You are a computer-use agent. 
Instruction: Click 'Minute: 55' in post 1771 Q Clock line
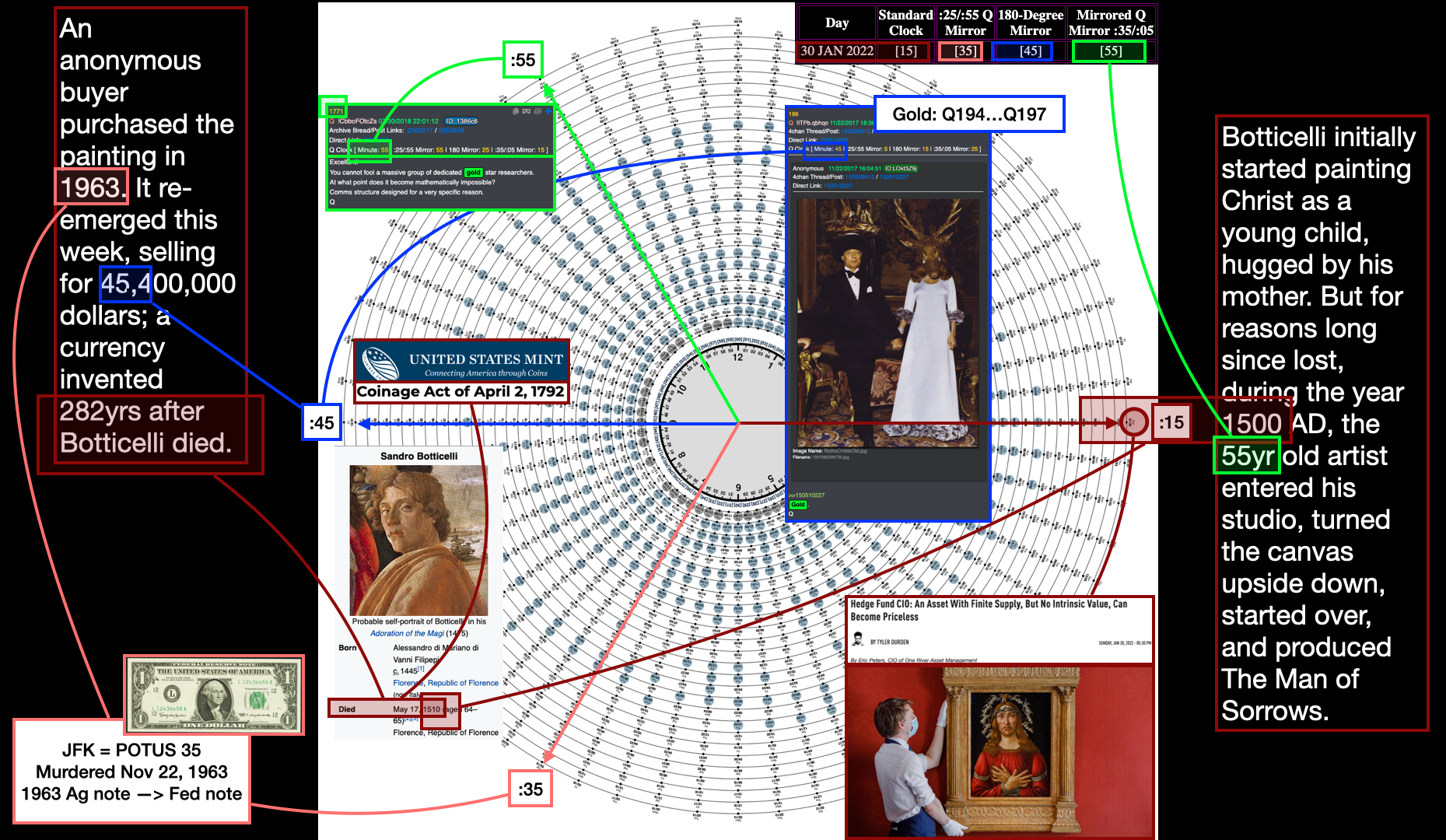[x=373, y=150]
